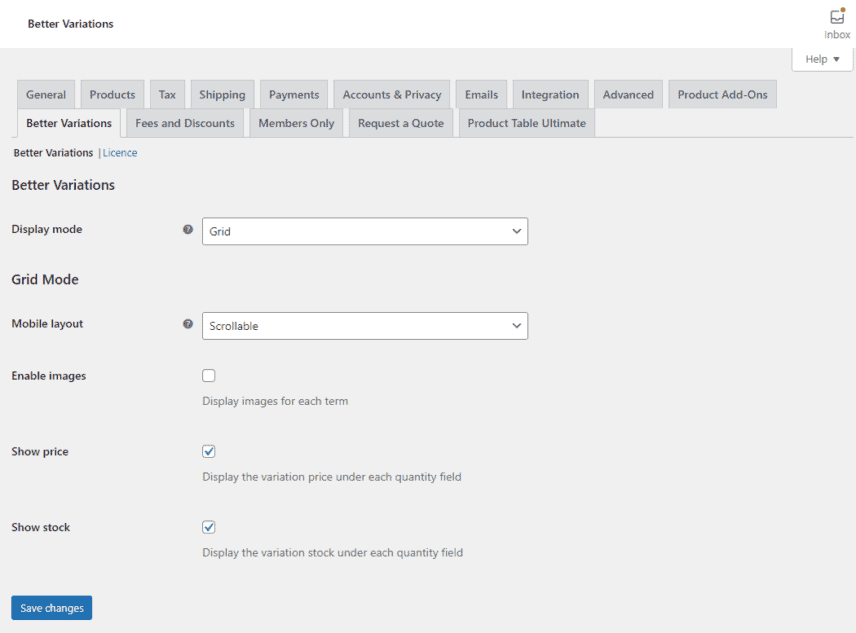Open the Advanced settings tab
The width and height of the screenshot is (856, 633).
[x=628, y=93]
